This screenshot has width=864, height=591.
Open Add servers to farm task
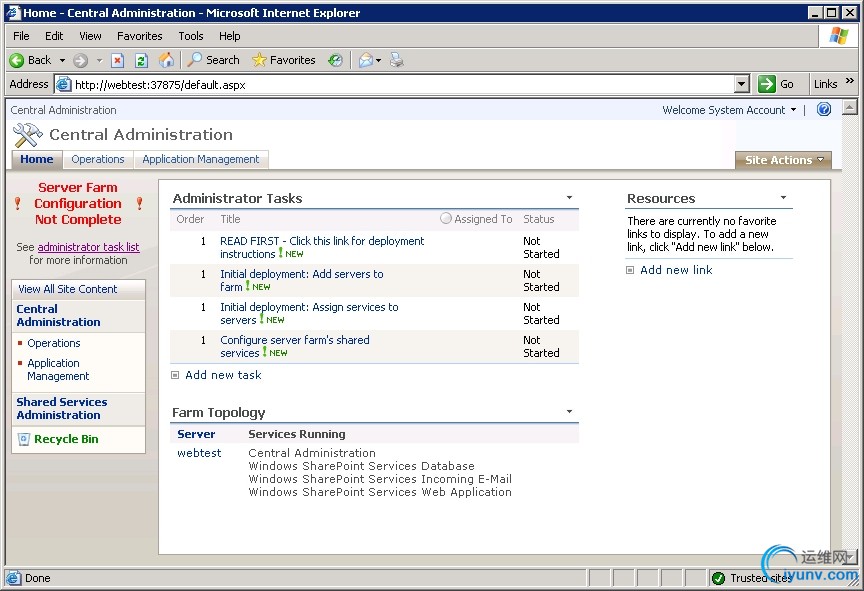301,280
